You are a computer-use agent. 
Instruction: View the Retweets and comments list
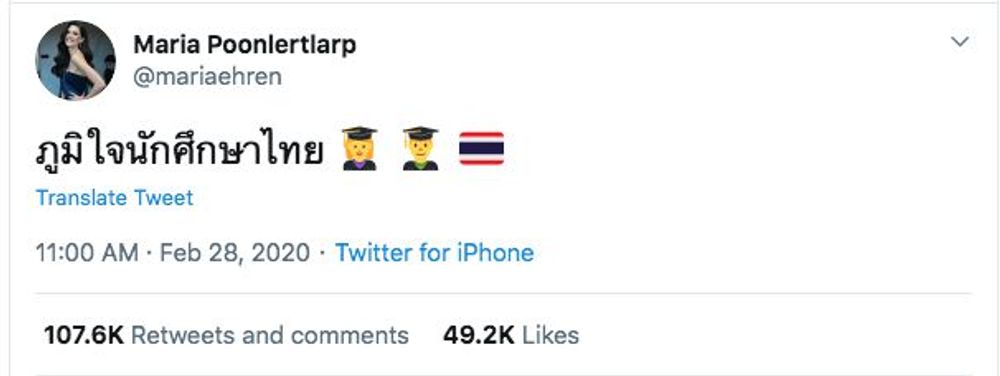click(x=270, y=335)
